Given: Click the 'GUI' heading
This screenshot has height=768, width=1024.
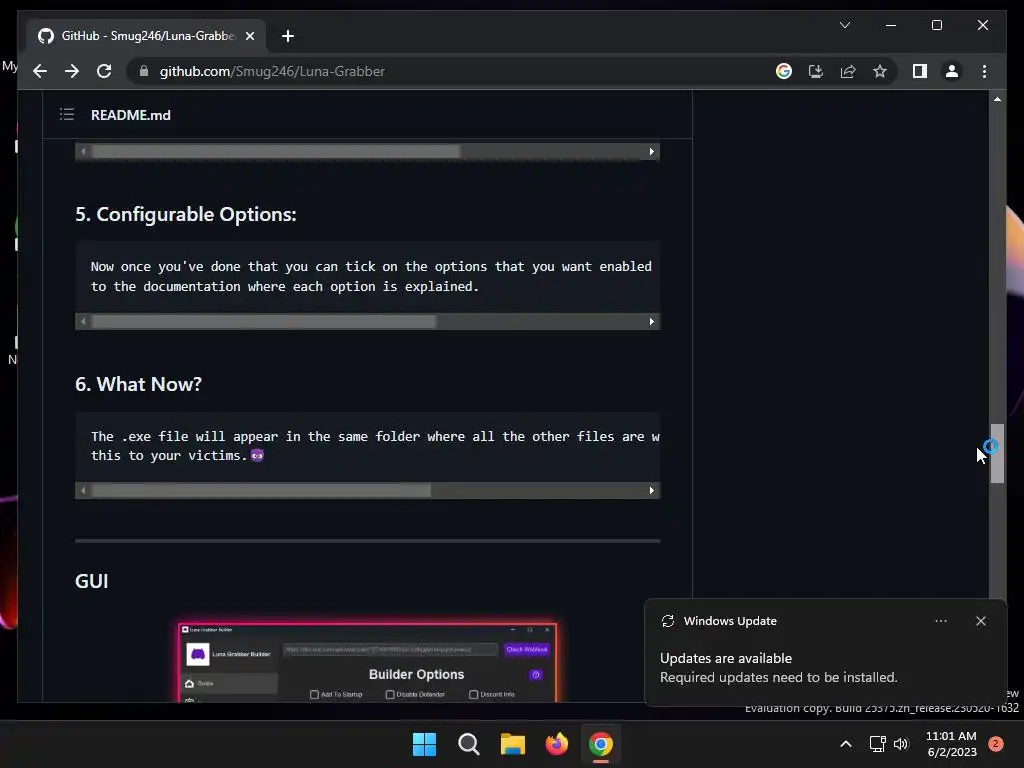Looking at the screenshot, I should pyautogui.click(x=91, y=581).
